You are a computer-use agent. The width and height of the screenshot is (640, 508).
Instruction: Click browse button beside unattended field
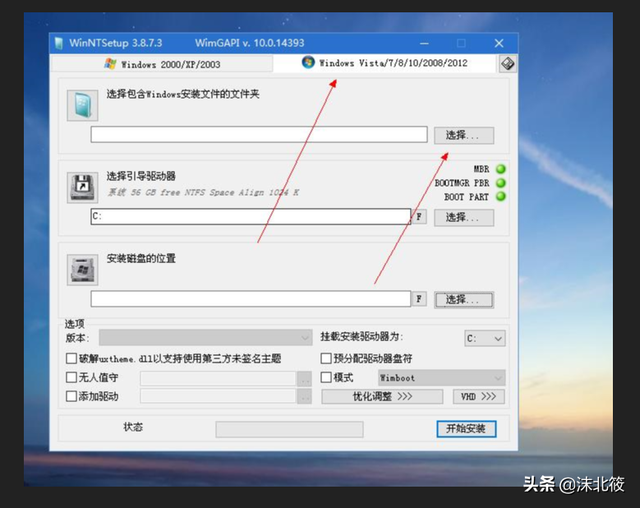pos(304,379)
